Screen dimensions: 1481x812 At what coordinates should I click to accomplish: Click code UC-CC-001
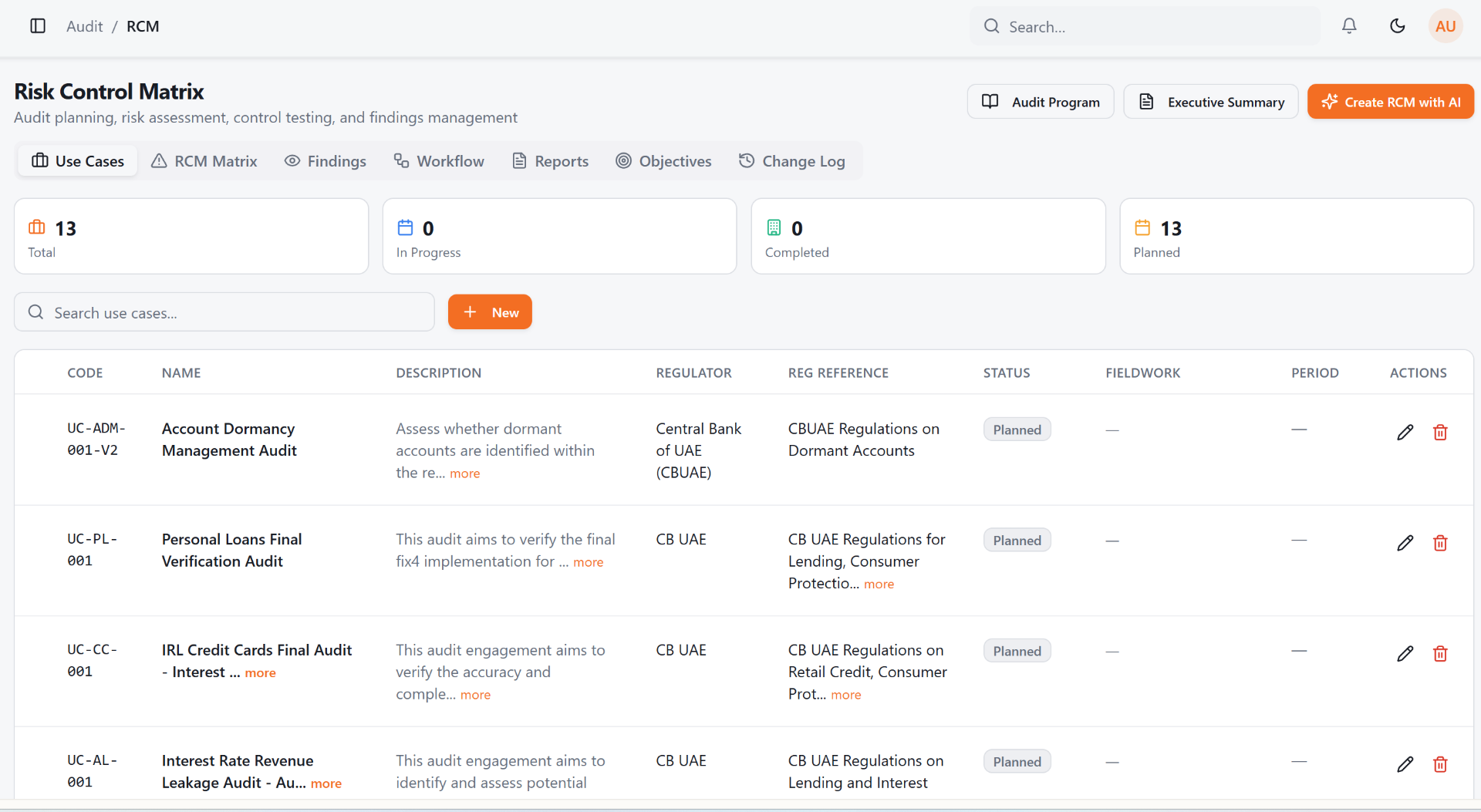(x=92, y=661)
